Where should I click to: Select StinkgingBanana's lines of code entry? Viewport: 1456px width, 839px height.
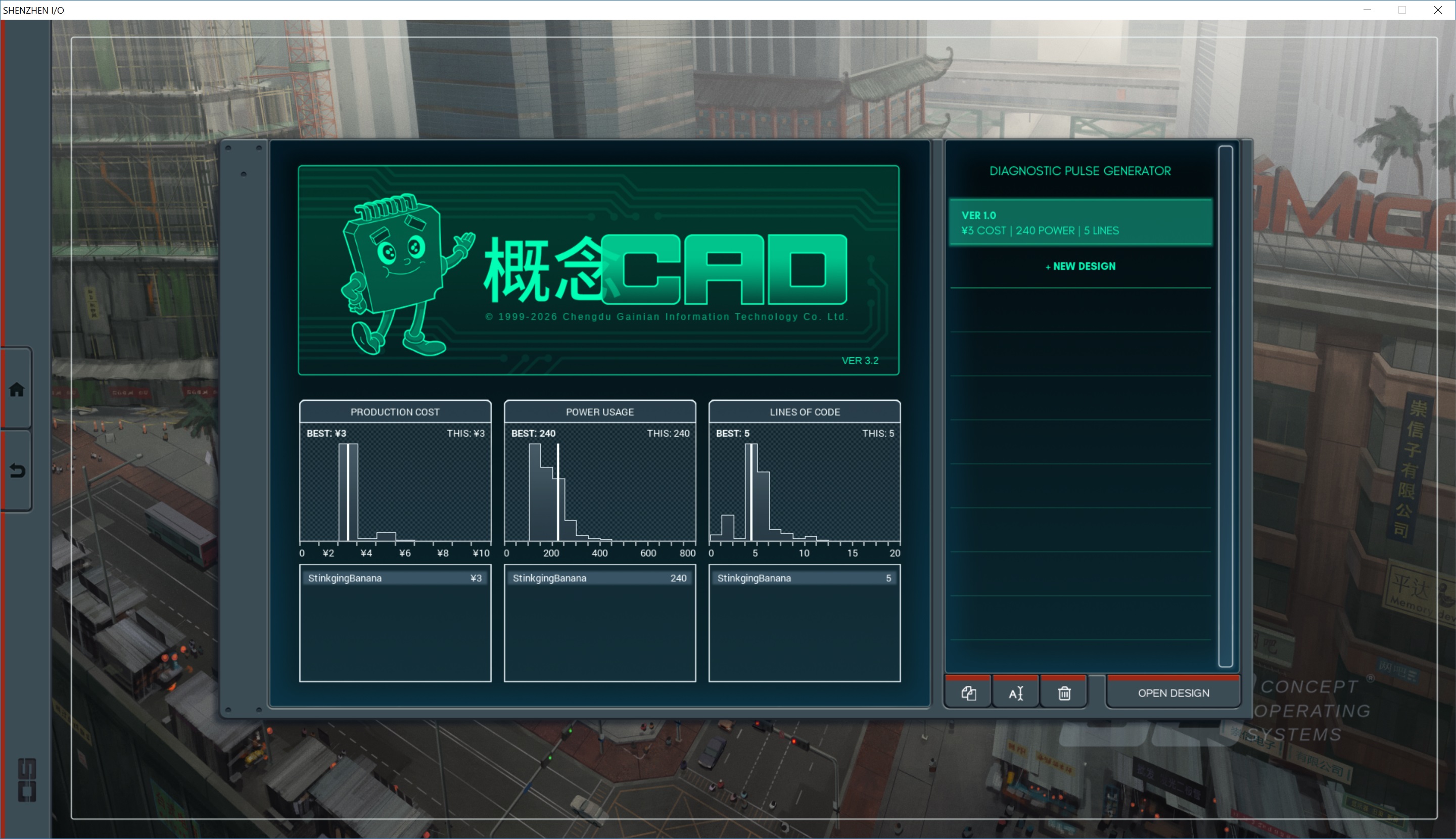tap(805, 578)
